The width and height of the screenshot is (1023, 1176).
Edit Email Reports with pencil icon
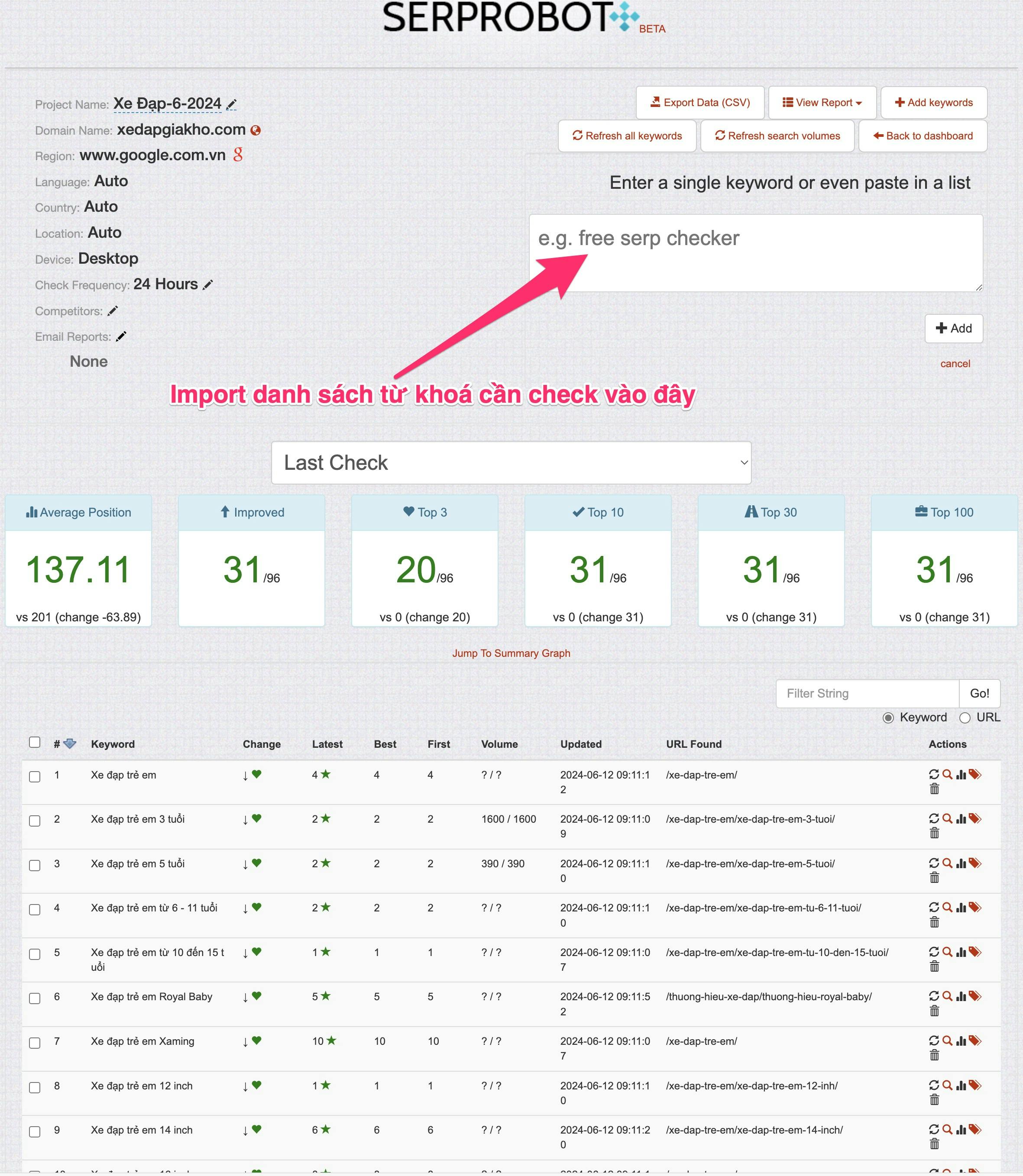point(120,337)
